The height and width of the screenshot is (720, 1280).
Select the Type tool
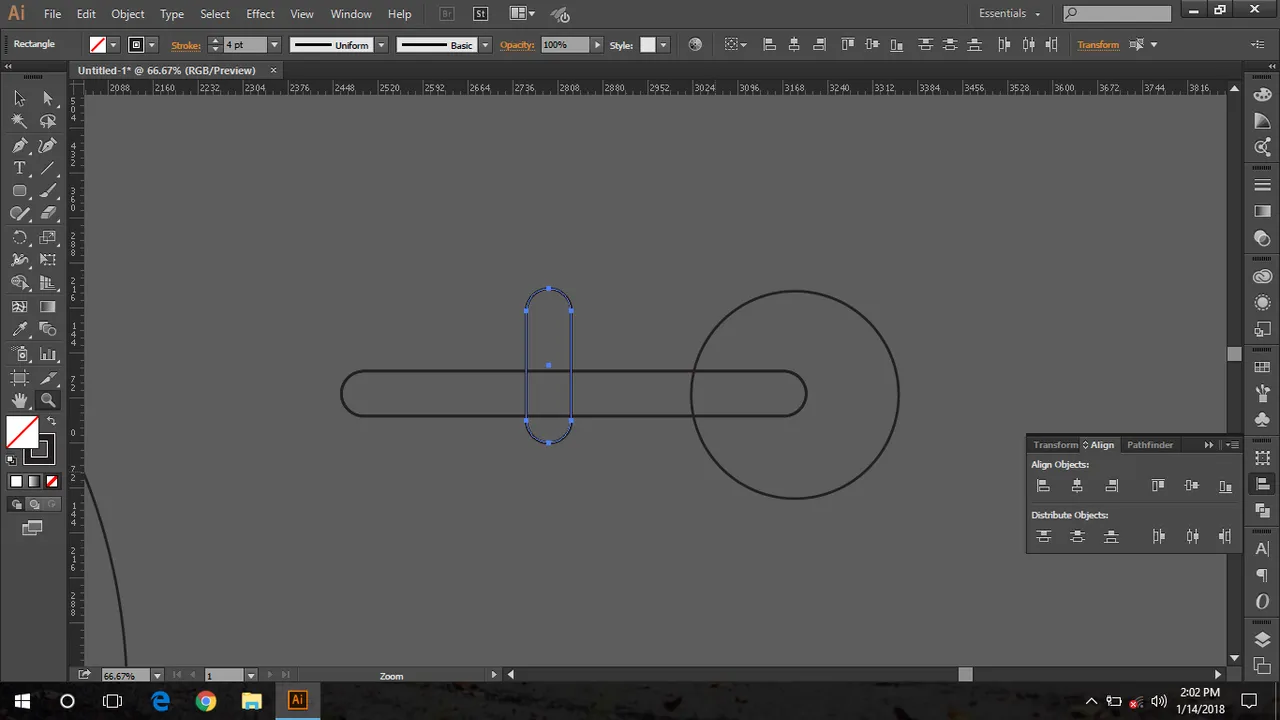click(x=19, y=168)
